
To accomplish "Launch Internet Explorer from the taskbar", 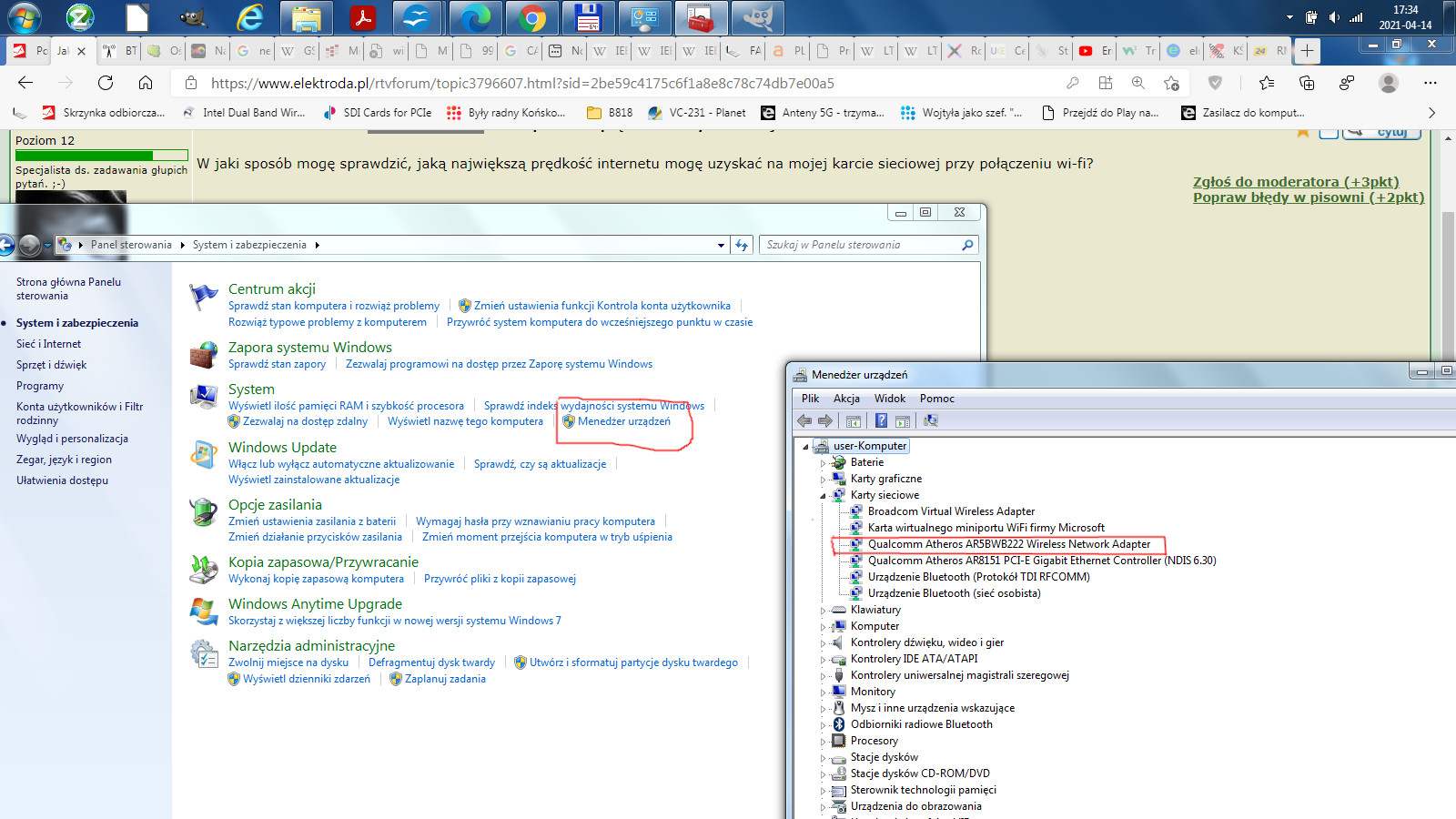I will (x=248, y=17).
